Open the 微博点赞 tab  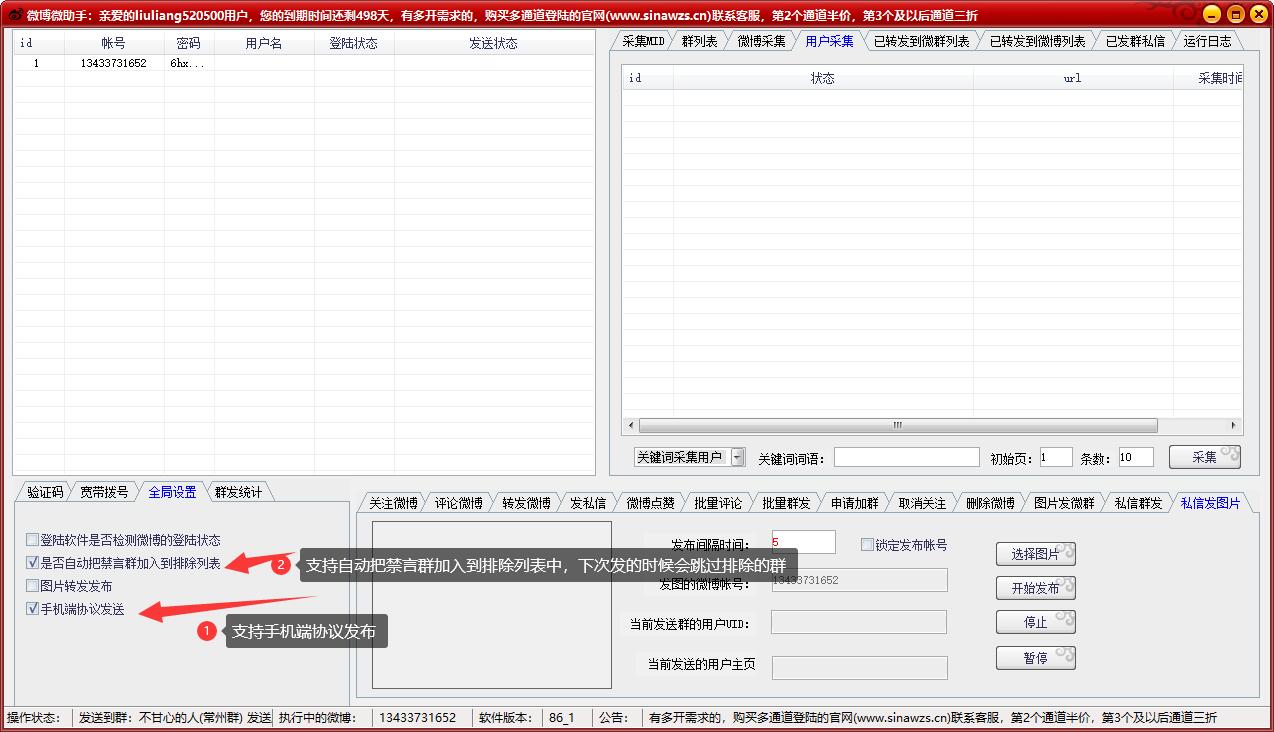[x=650, y=503]
